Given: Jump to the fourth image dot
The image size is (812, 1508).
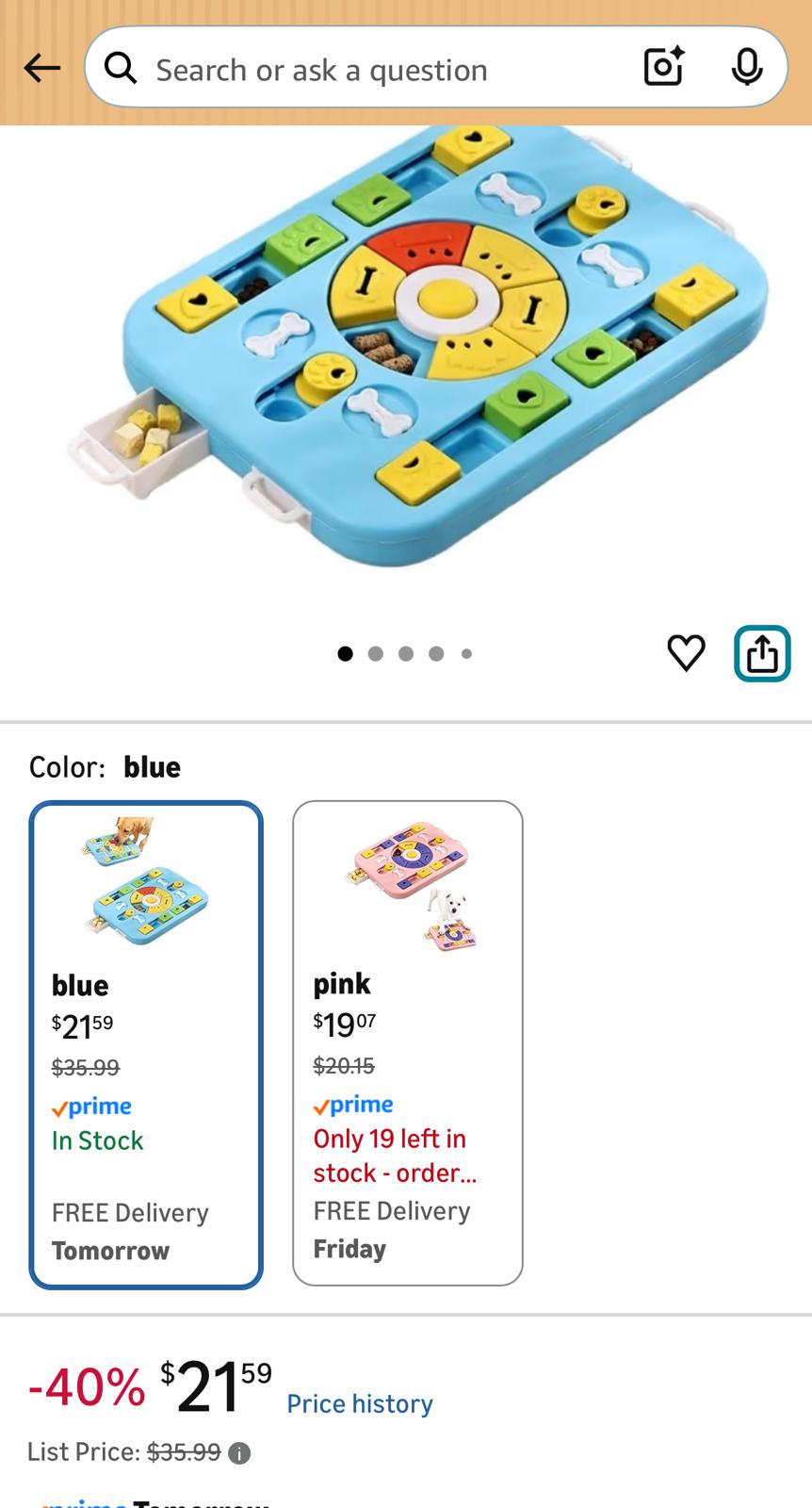Looking at the screenshot, I should [436, 653].
